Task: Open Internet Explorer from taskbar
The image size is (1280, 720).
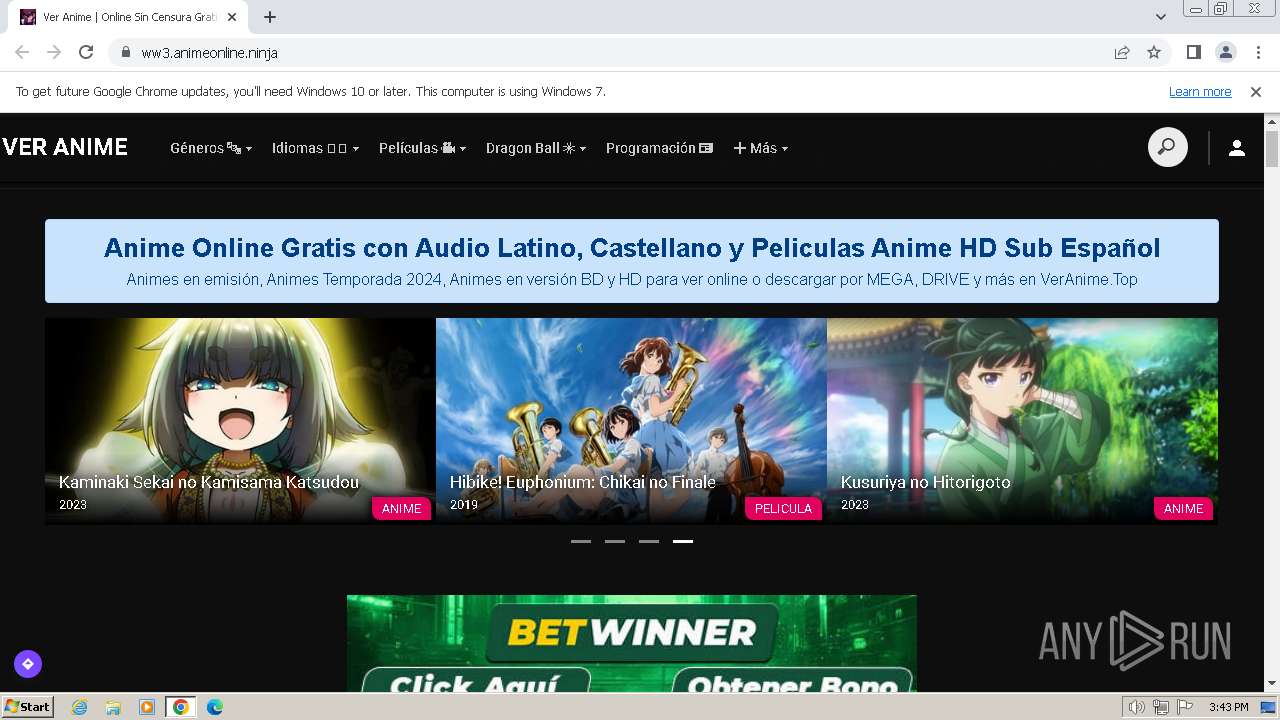Action: pyautogui.click(x=79, y=707)
